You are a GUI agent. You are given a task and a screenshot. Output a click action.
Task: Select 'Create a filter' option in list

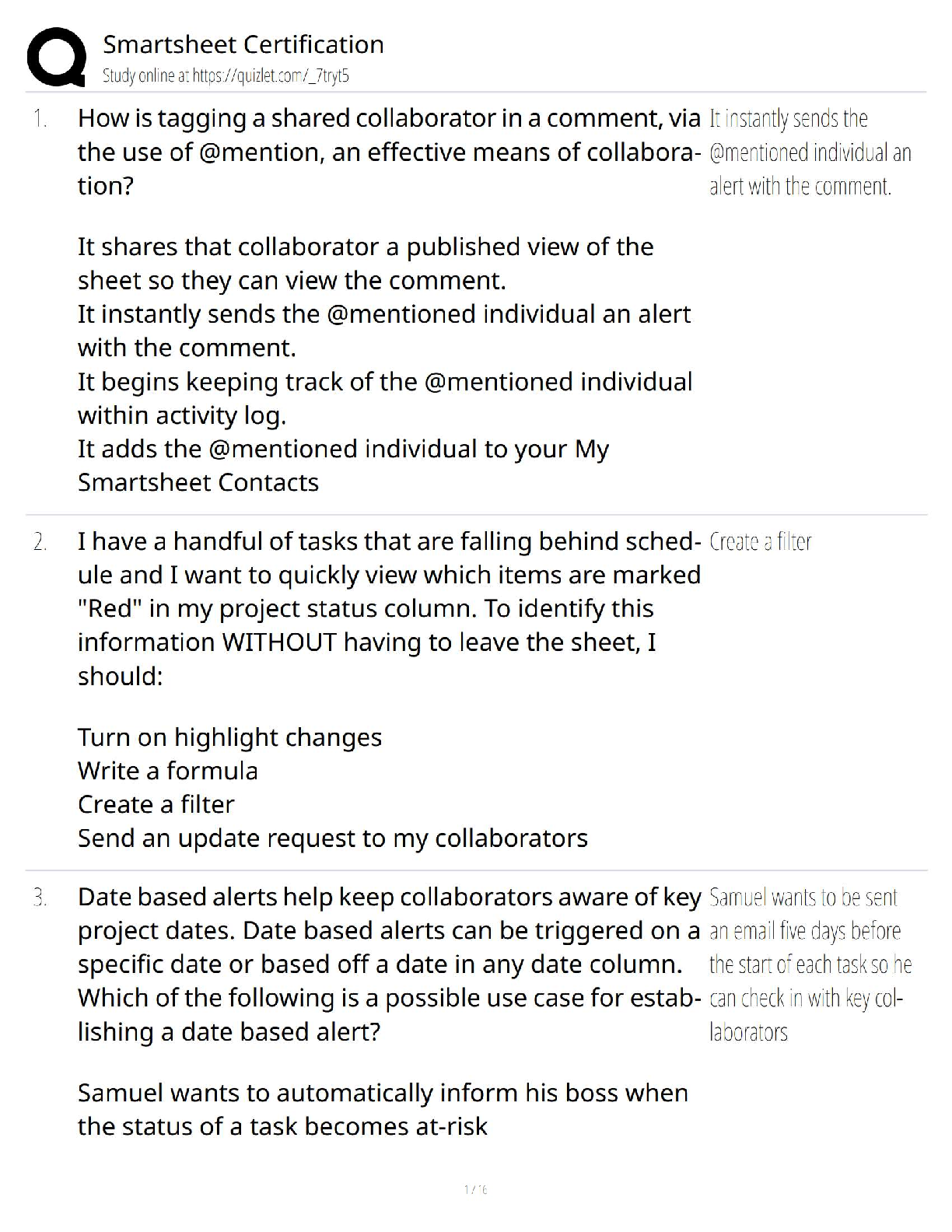pos(156,804)
